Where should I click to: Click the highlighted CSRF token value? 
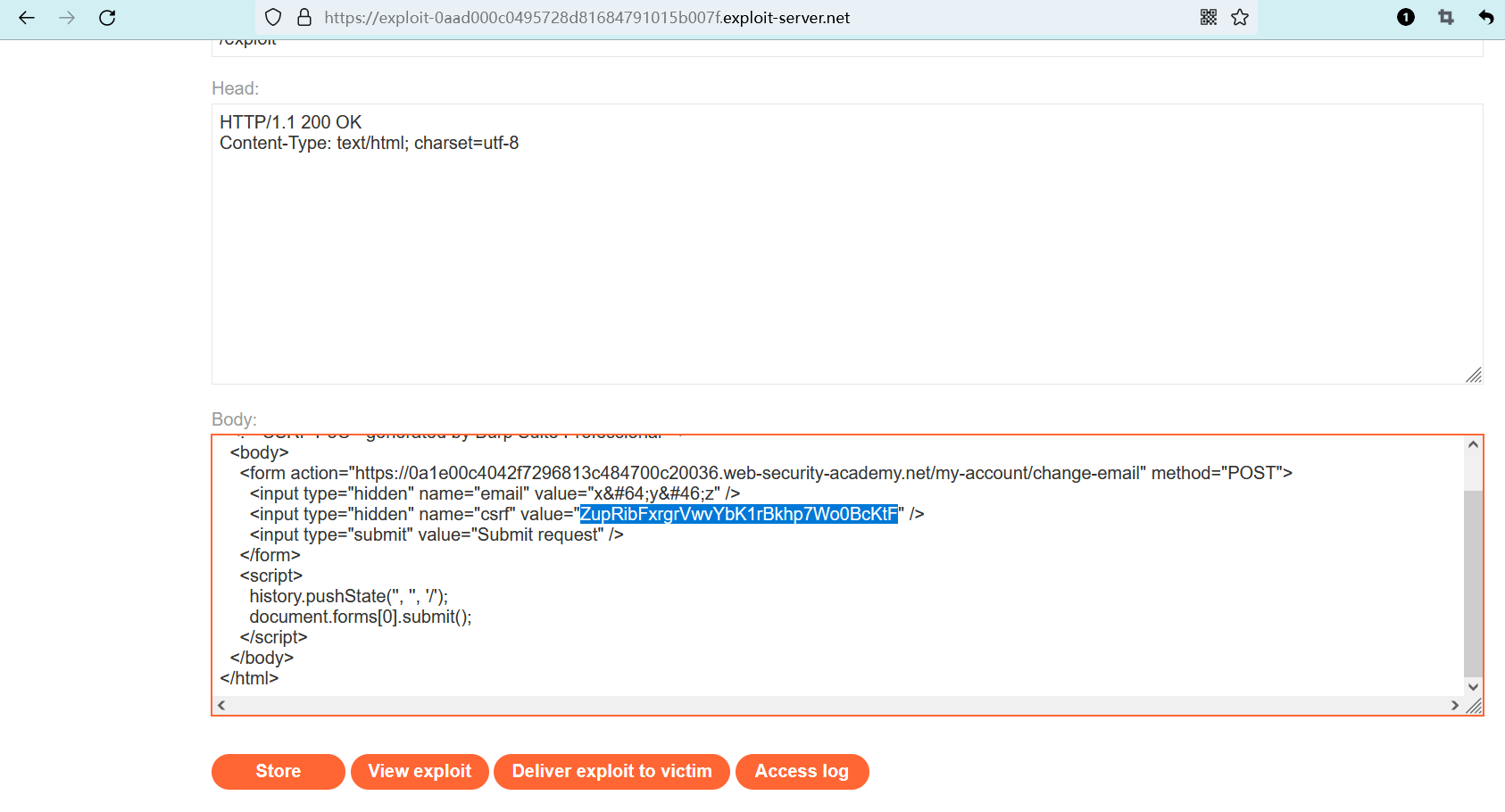pos(739,514)
